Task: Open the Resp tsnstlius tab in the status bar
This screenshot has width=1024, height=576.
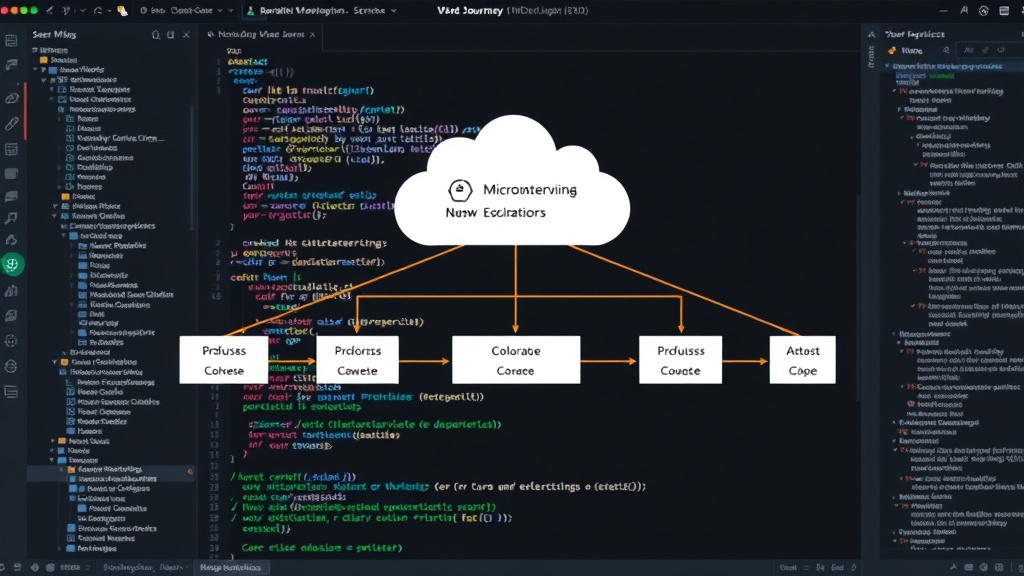Action: tap(231, 568)
